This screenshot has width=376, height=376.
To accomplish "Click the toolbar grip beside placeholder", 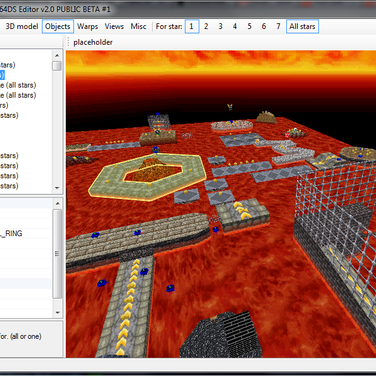I will tap(68, 42).
